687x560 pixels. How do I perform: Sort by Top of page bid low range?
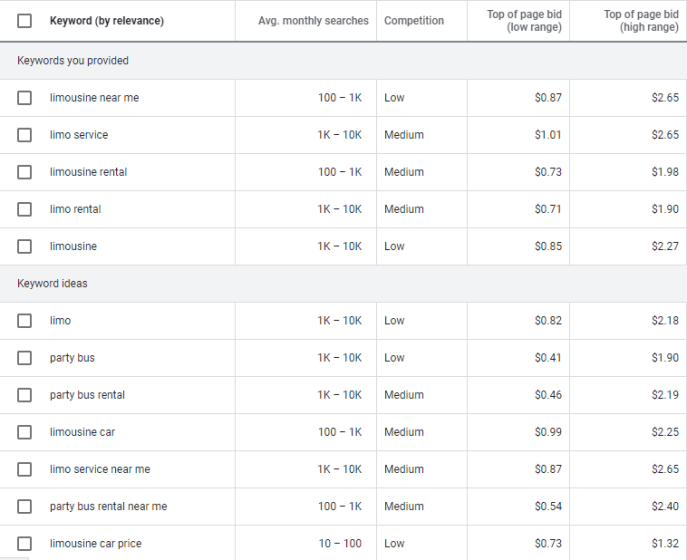click(524, 21)
